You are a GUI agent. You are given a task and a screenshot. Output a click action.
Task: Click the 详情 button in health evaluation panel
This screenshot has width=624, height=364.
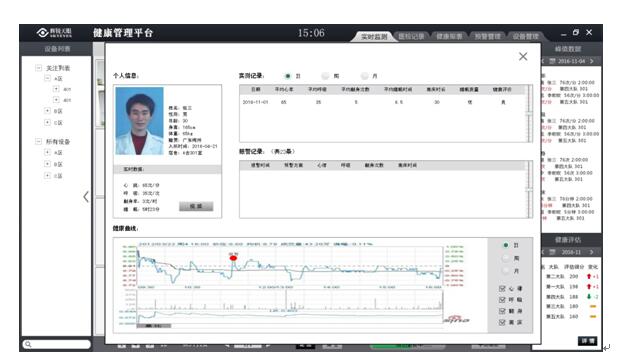[x=587, y=341]
